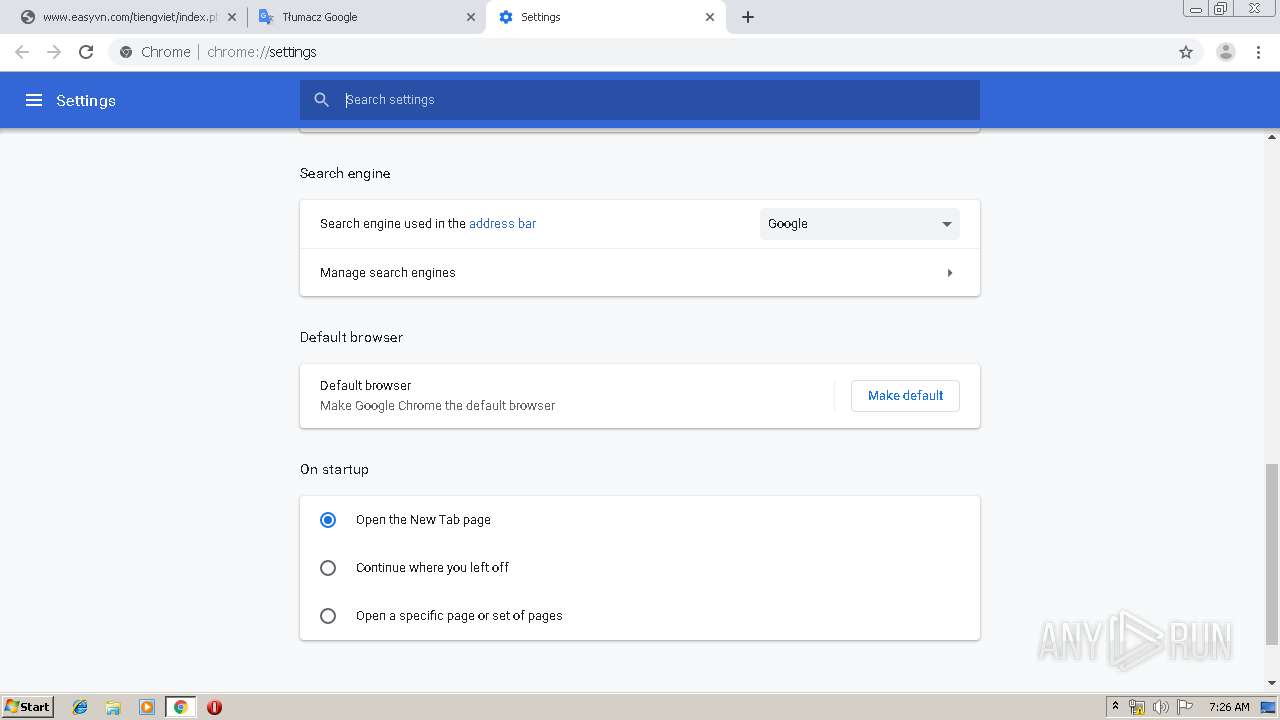The image size is (1280, 720).
Task: Click the 7:26 AM clock
Action: 1229,707
